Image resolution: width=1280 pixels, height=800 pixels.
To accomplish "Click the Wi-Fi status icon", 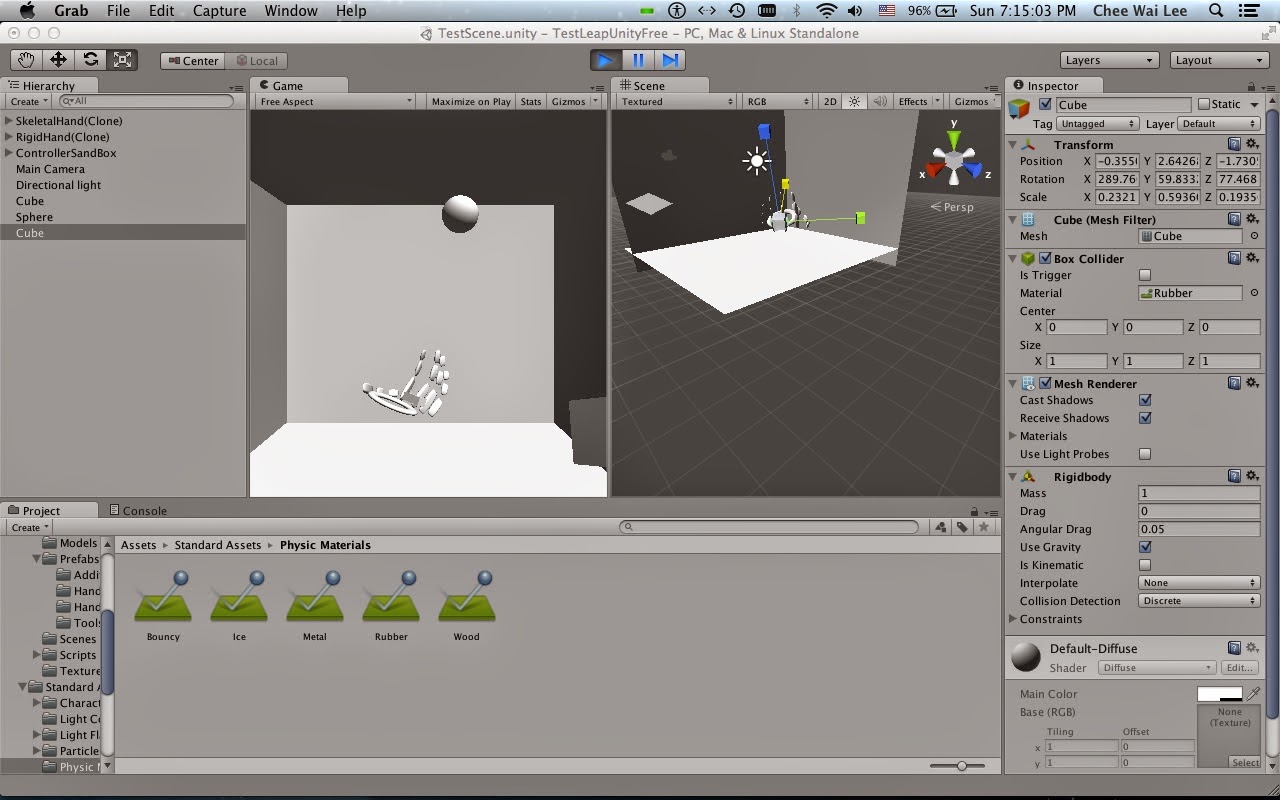I will [826, 11].
